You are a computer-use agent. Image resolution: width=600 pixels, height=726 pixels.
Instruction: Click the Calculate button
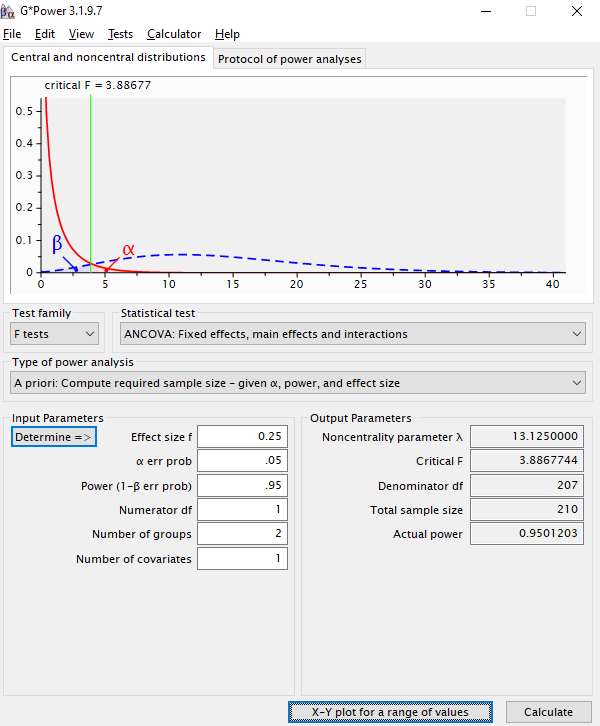549,712
